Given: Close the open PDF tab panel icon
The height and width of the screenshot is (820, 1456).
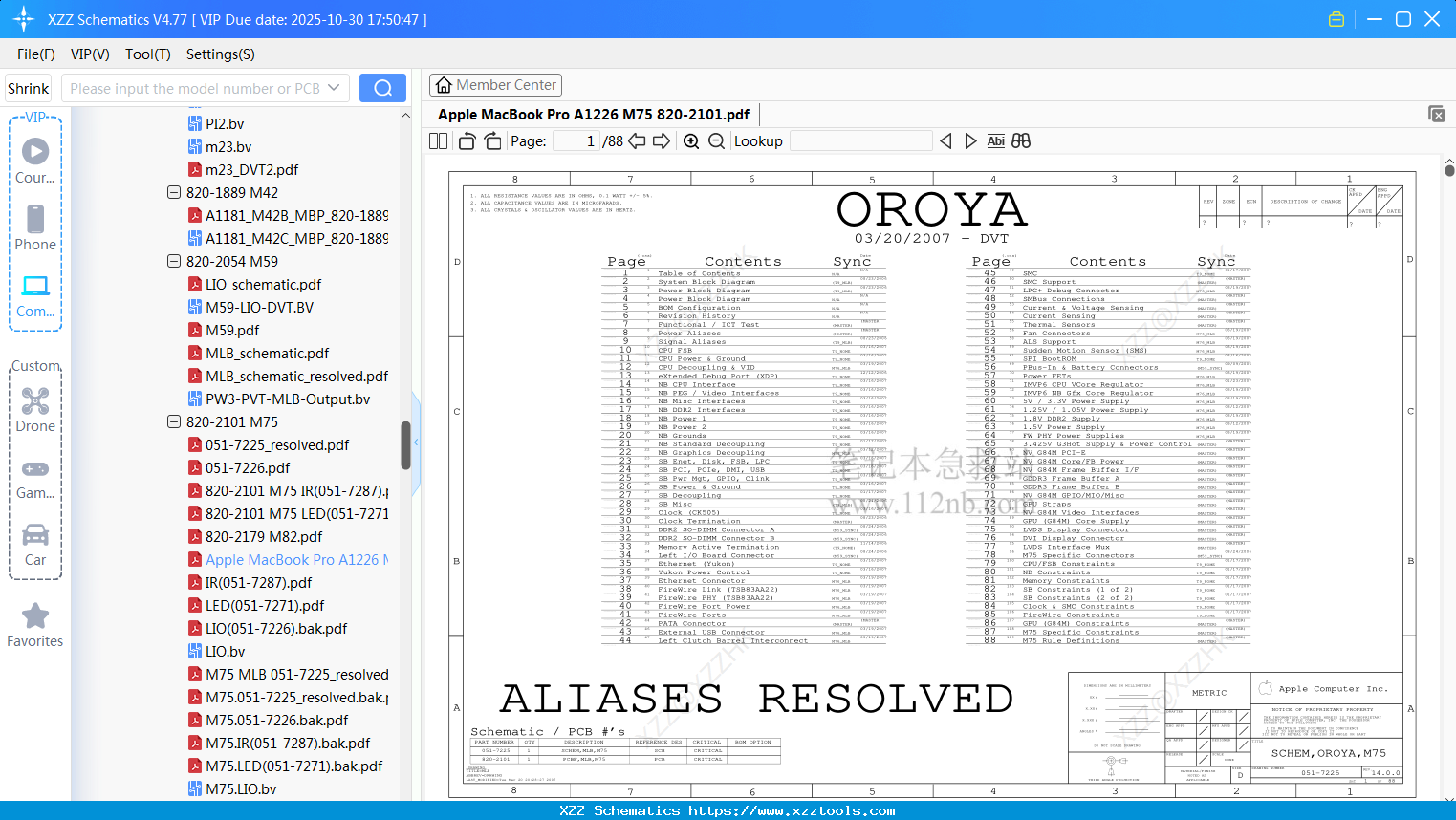Looking at the screenshot, I should click(x=1437, y=114).
